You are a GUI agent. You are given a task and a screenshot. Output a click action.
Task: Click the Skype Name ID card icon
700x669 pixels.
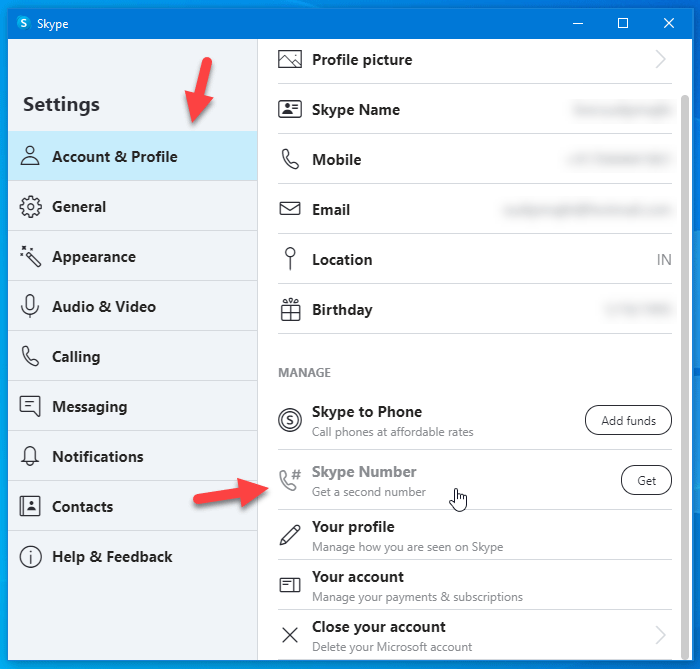(290, 109)
